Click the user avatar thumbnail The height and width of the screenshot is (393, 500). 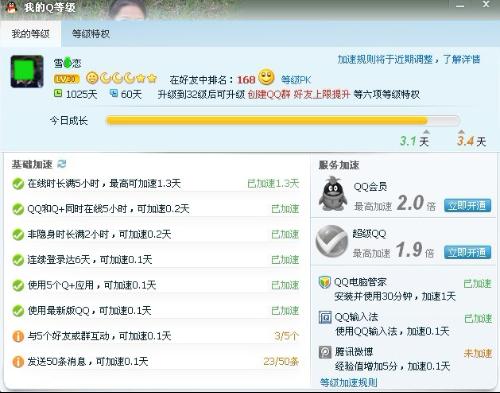27,71
